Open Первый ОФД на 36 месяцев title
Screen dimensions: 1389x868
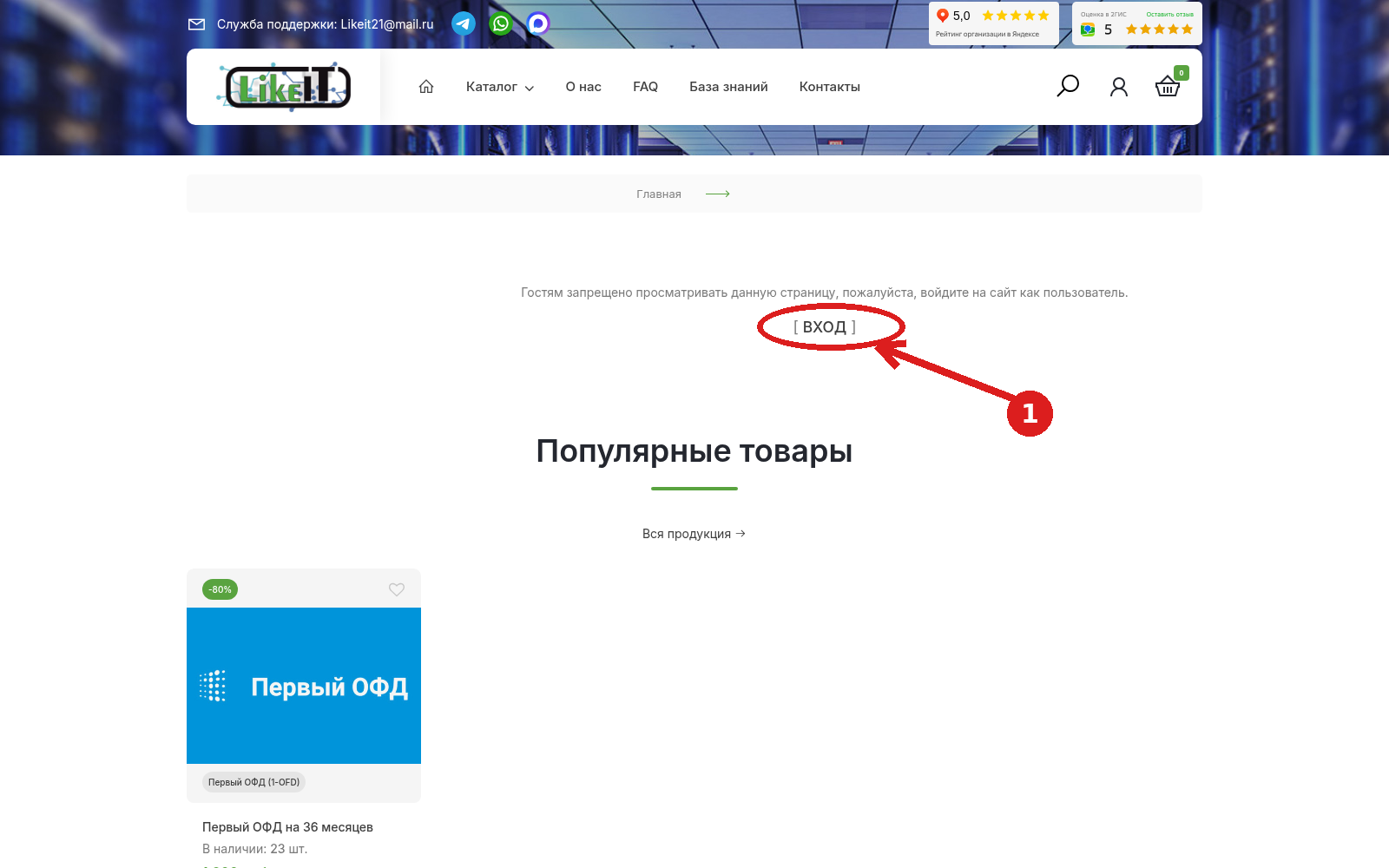point(287,827)
